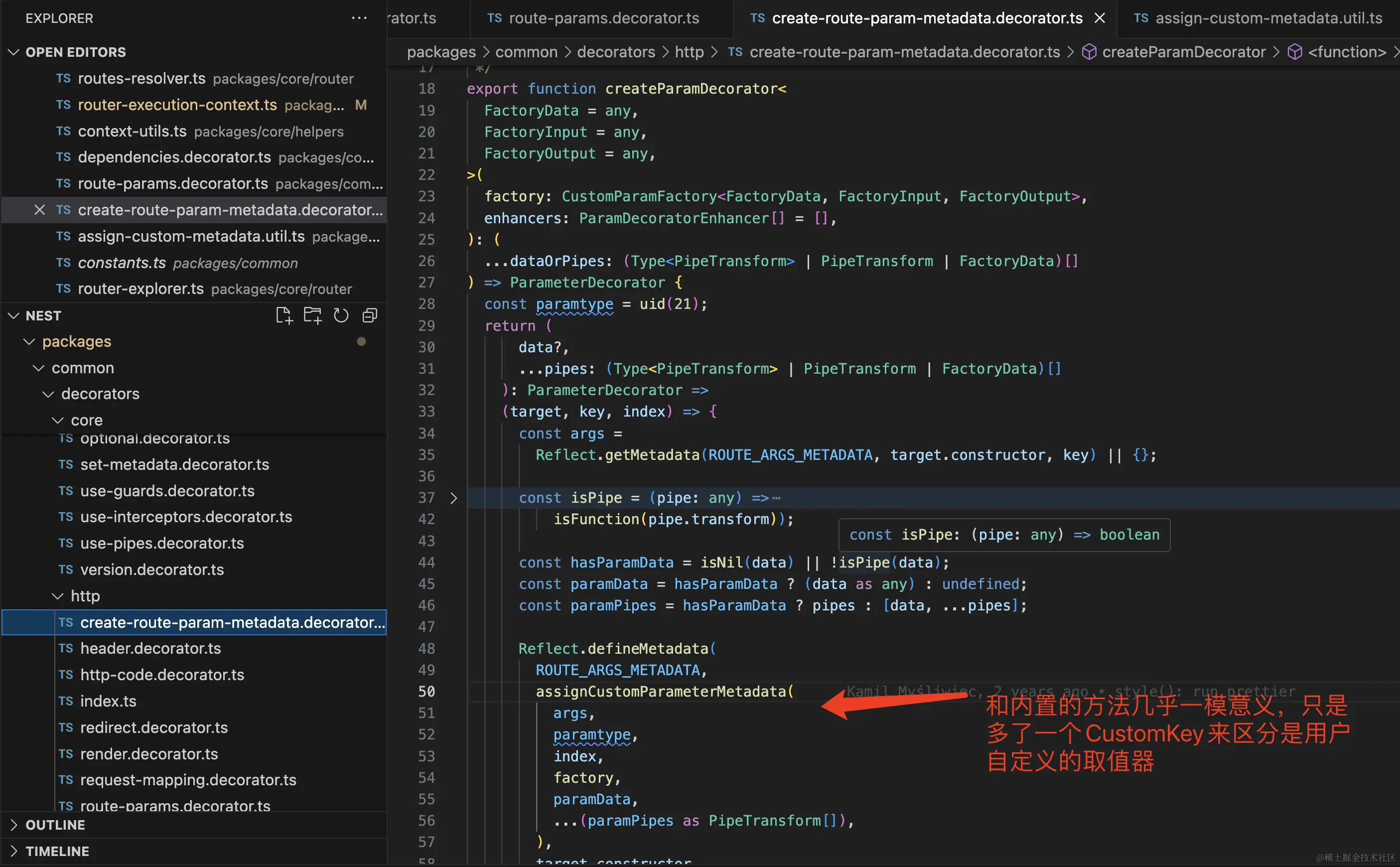This screenshot has width=1400, height=867.
Task: Close create-route-param-metadata.decorator.ts in Open Editors list
Action: (39, 210)
